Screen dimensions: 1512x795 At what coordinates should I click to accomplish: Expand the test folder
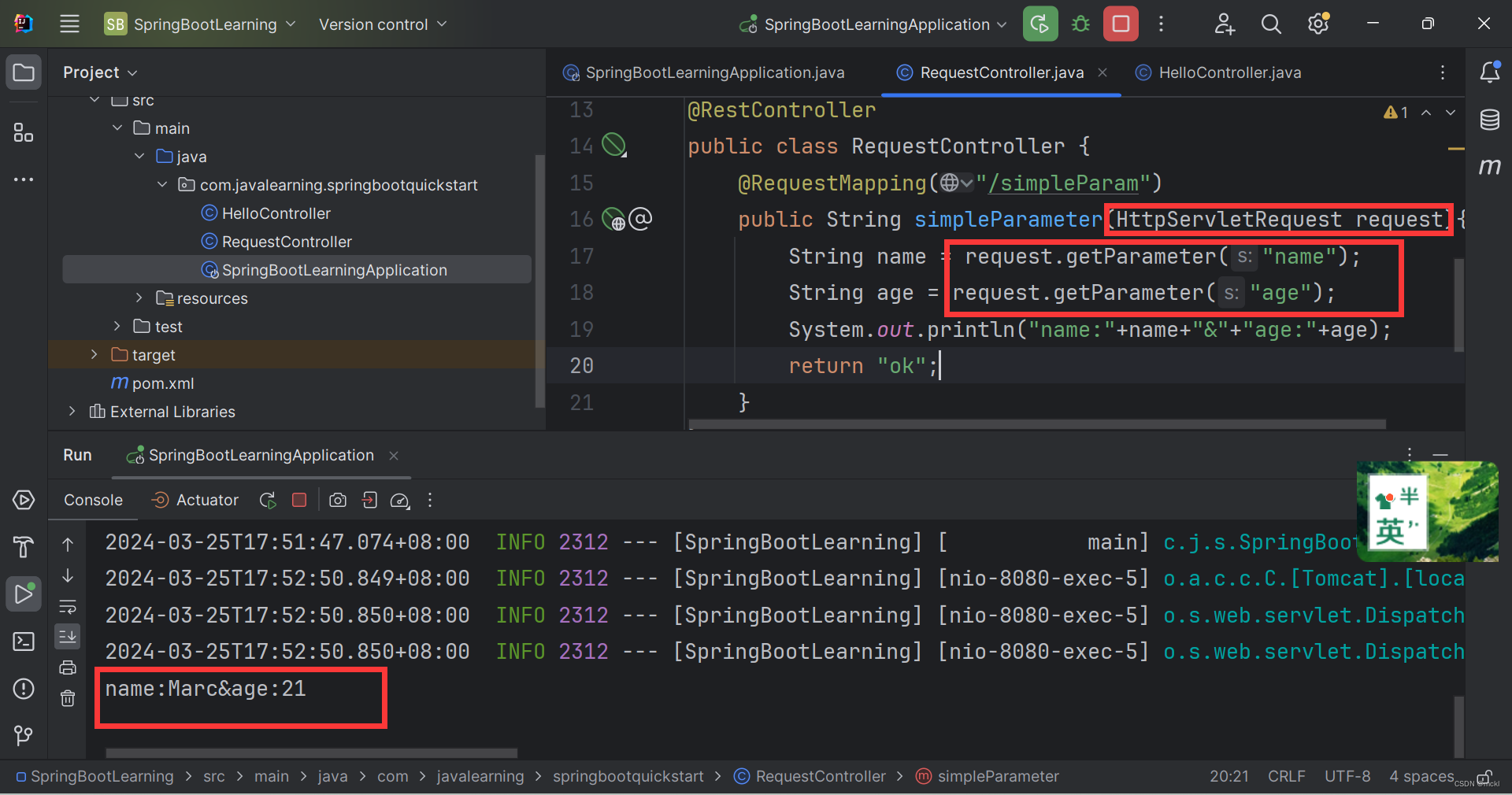[x=117, y=326]
